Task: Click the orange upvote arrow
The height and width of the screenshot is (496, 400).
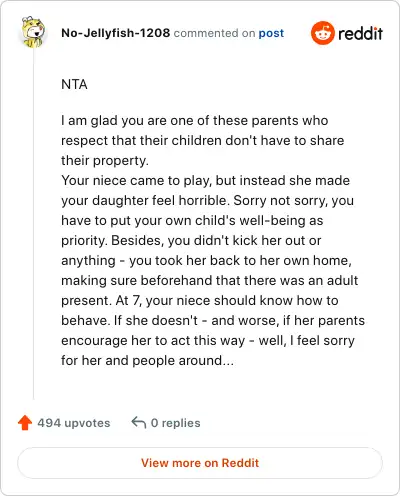Action: tap(25, 423)
